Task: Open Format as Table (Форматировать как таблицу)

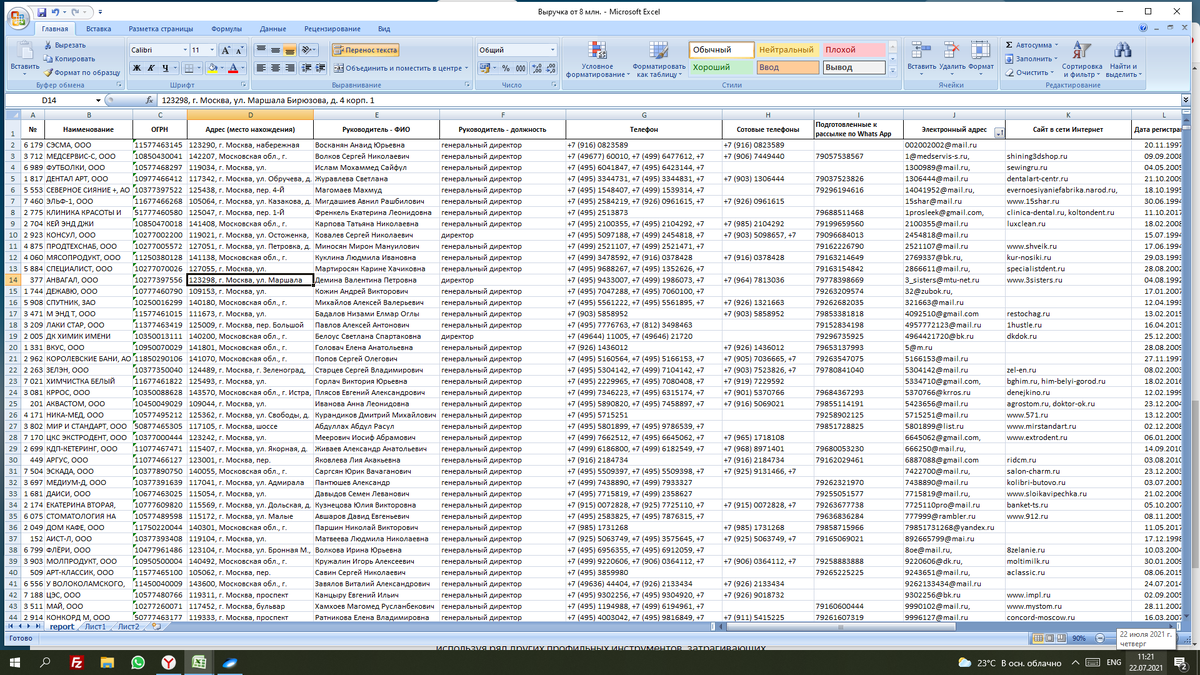Action: click(658, 60)
